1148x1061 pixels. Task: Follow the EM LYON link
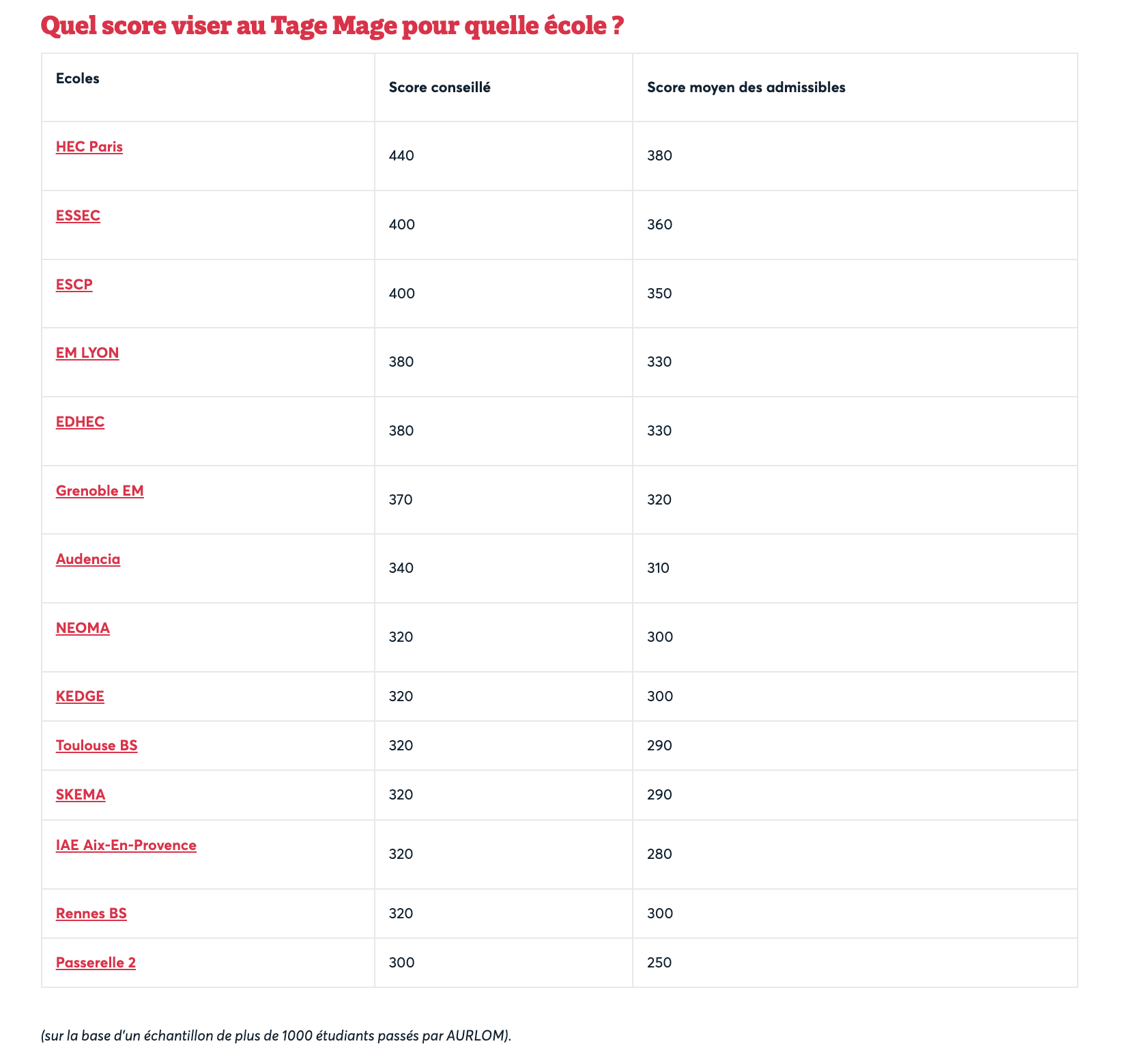click(87, 353)
